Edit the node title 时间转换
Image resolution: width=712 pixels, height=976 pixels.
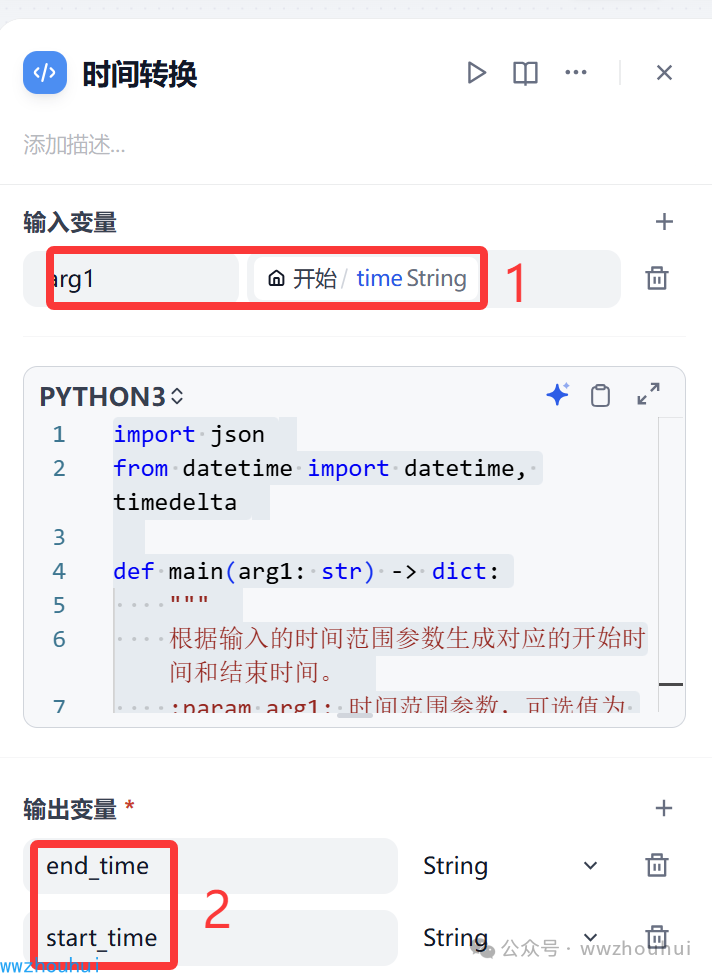click(140, 74)
